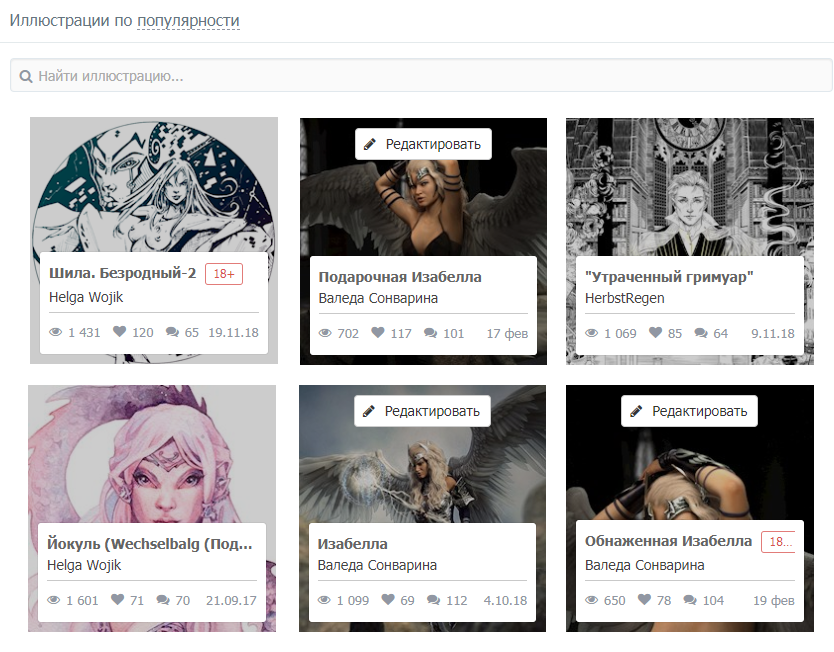Click views eye icon on "Утраченный гримуар" card
834x652 pixels.
(x=591, y=333)
